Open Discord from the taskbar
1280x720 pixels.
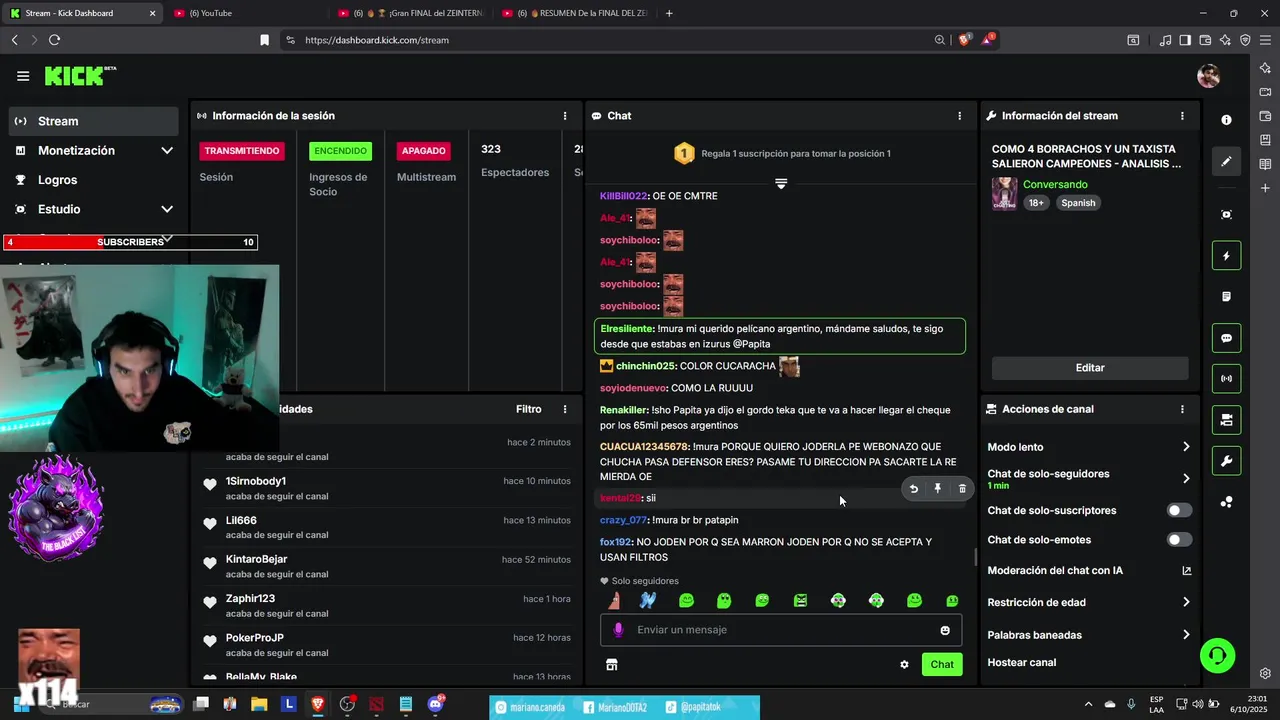[x=435, y=704]
